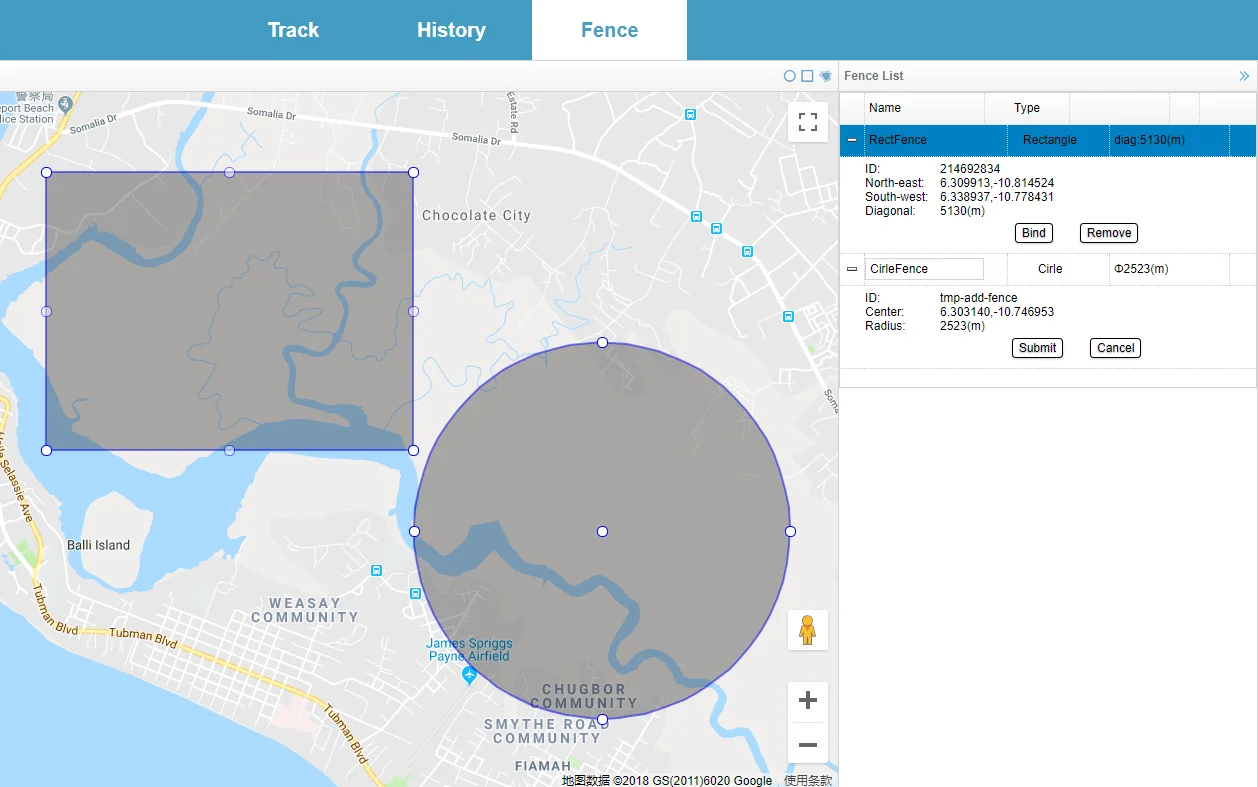Submit the new circle fence
This screenshot has width=1258, height=787.
tap(1037, 348)
